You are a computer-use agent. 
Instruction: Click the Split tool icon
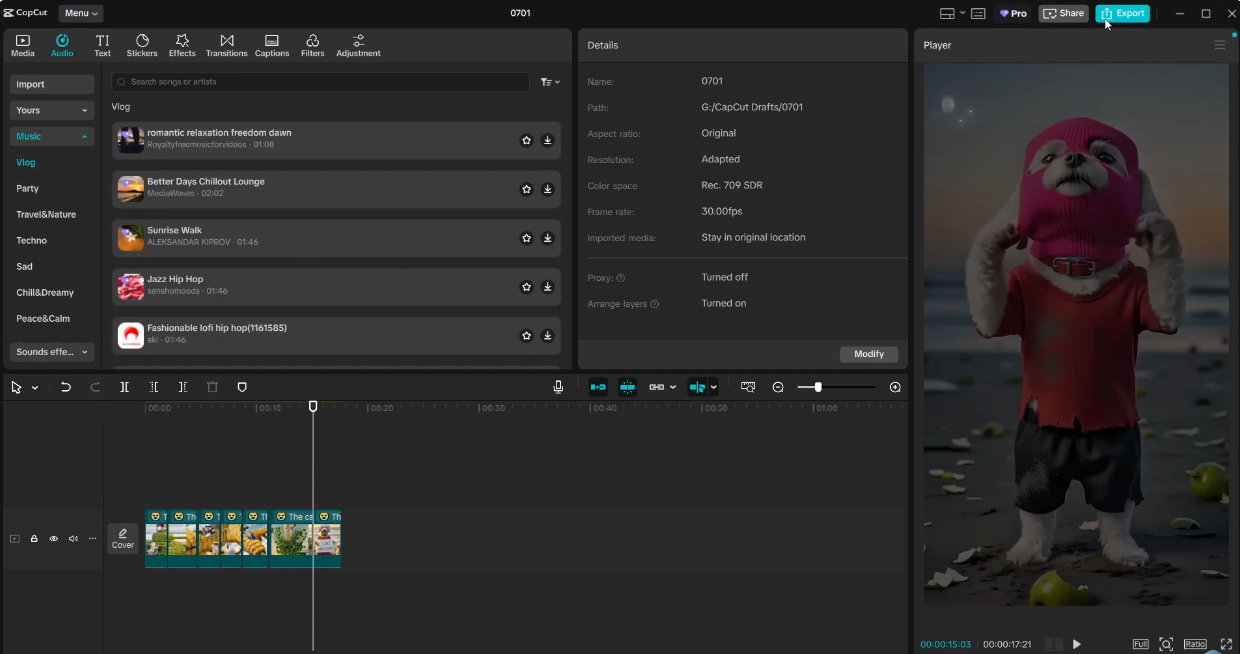(124, 387)
